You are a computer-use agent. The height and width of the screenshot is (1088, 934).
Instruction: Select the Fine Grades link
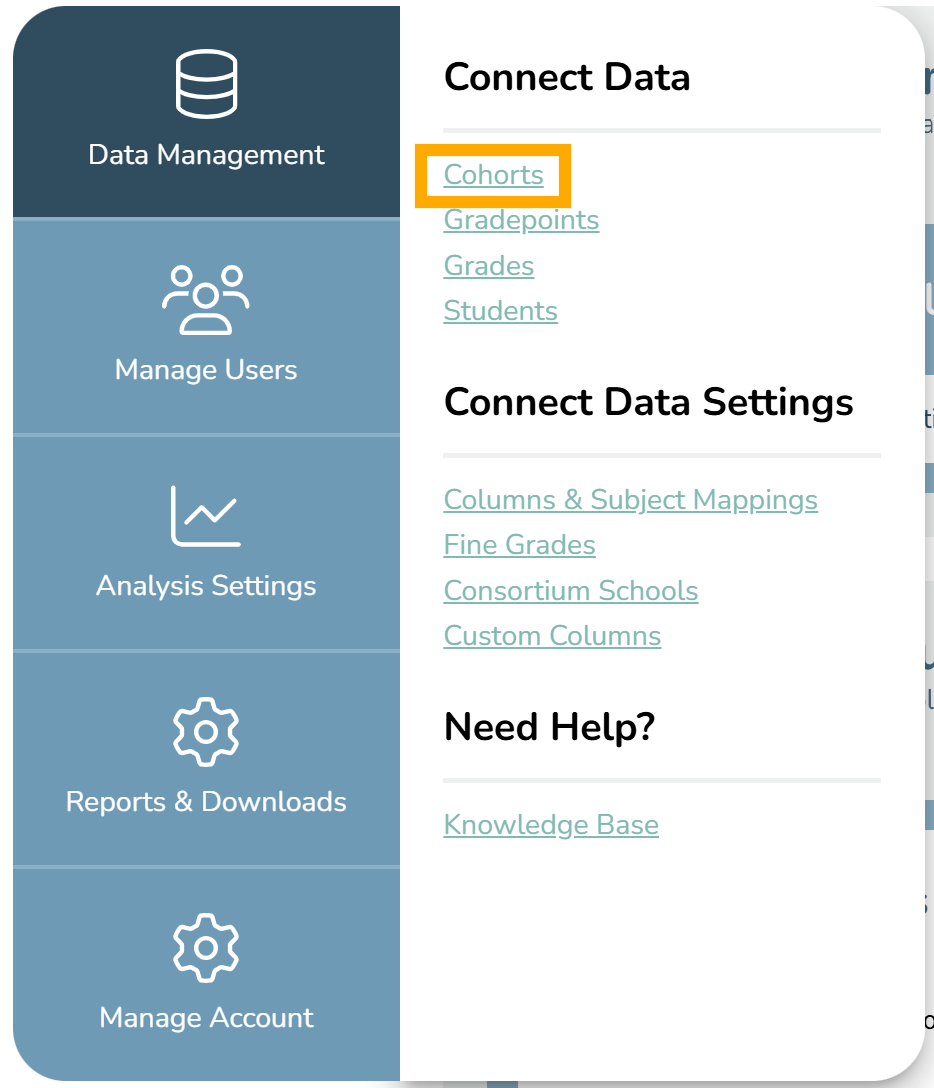pyautogui.click(x=519, y=545)
